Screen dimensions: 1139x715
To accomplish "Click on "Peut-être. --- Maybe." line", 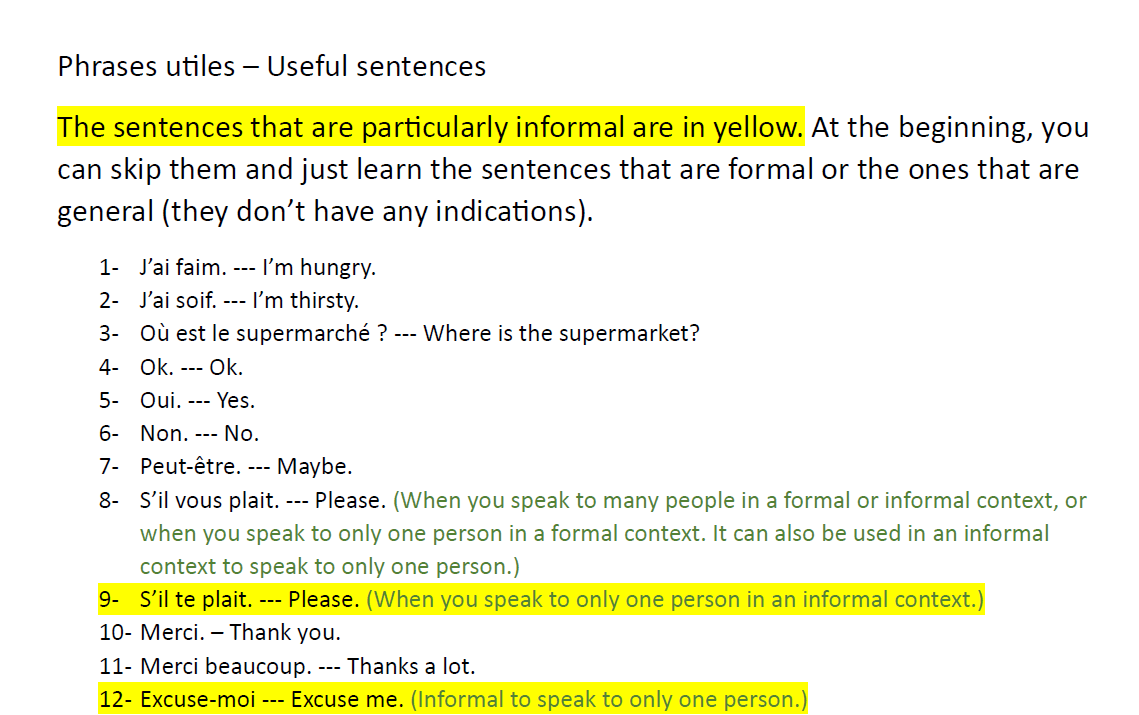I will click(246, 466).
